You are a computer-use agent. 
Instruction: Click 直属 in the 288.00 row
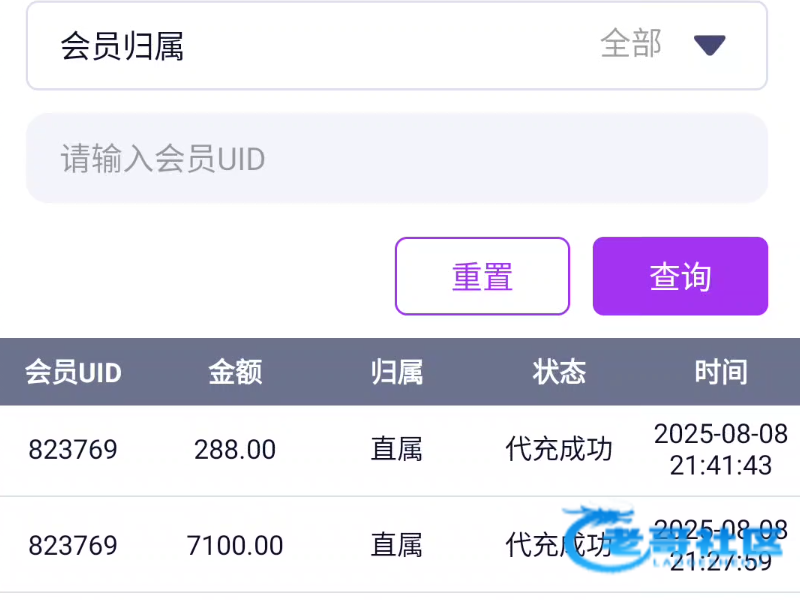point(397,450)
